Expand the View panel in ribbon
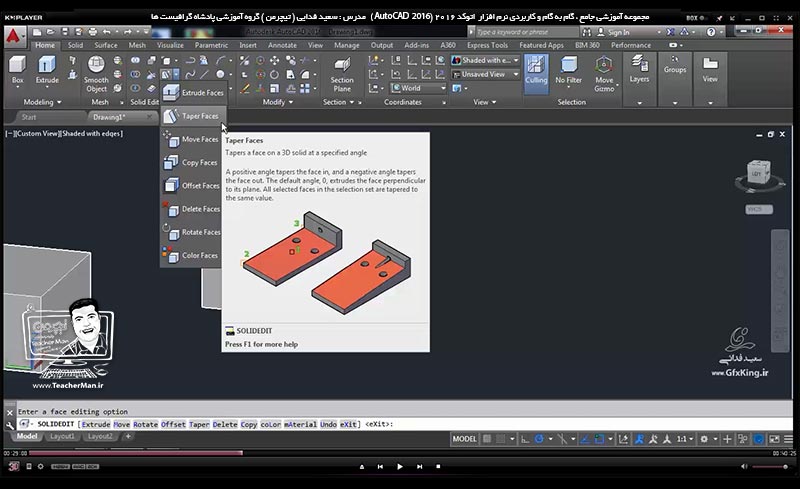800x489 pixels. tap(485, 102)
